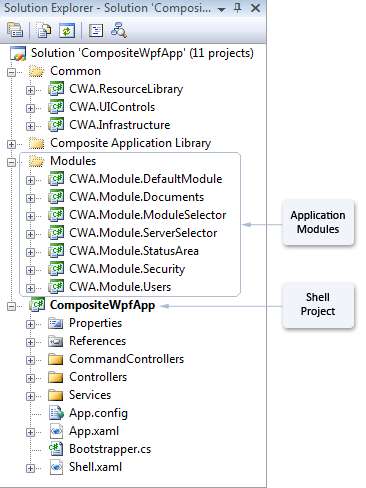Click the References node icon

coord(56,341)
